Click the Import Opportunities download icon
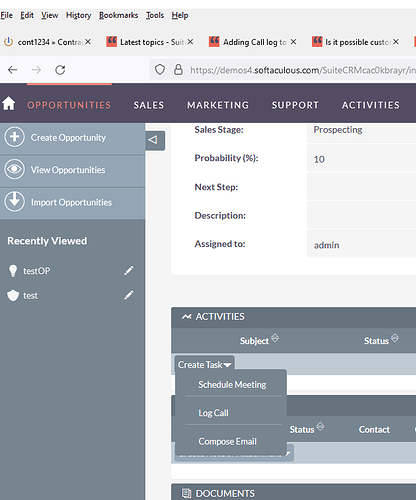Viewport: 416px width, 500px height. pos(14,202)
